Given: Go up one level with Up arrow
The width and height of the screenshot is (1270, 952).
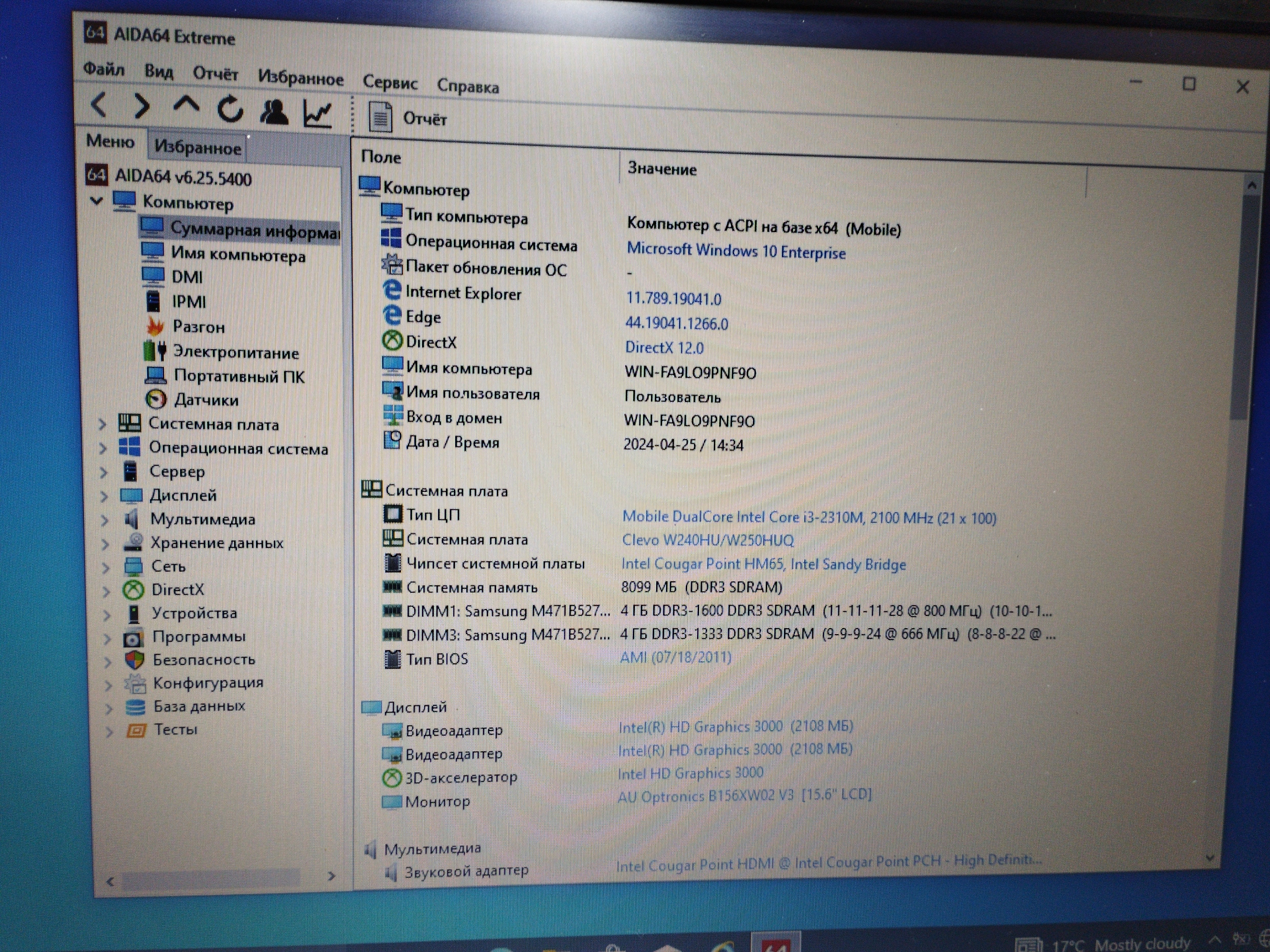Looking at the screenshot, I should (186, 104).
